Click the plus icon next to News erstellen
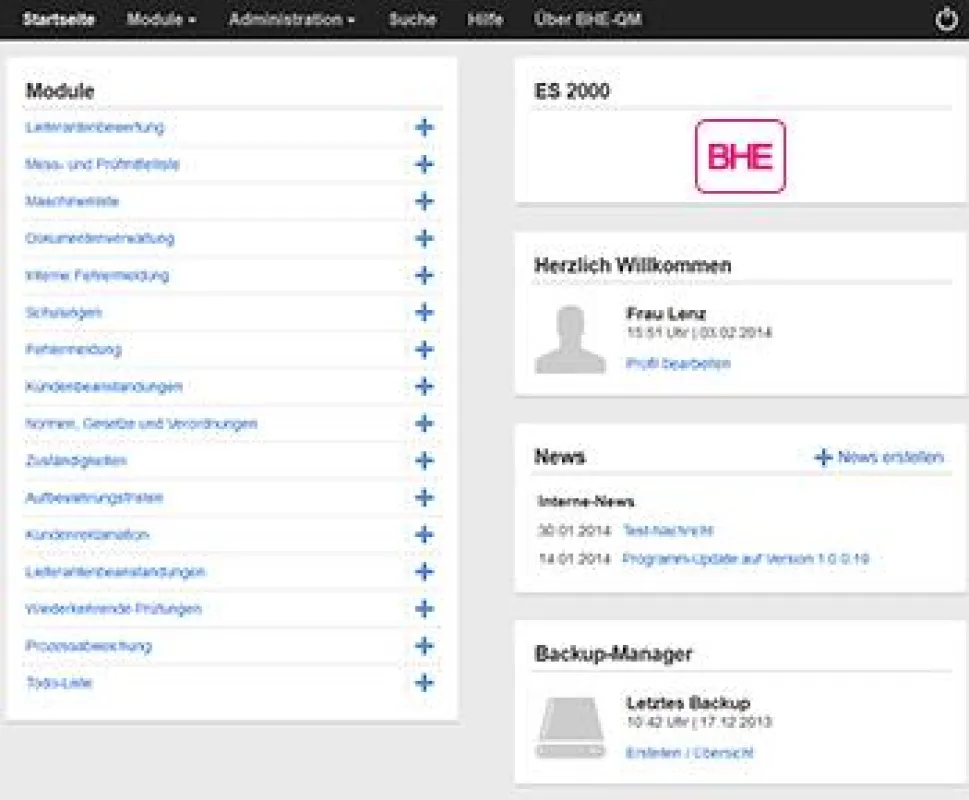969x800 pixels. pos(823,457)
